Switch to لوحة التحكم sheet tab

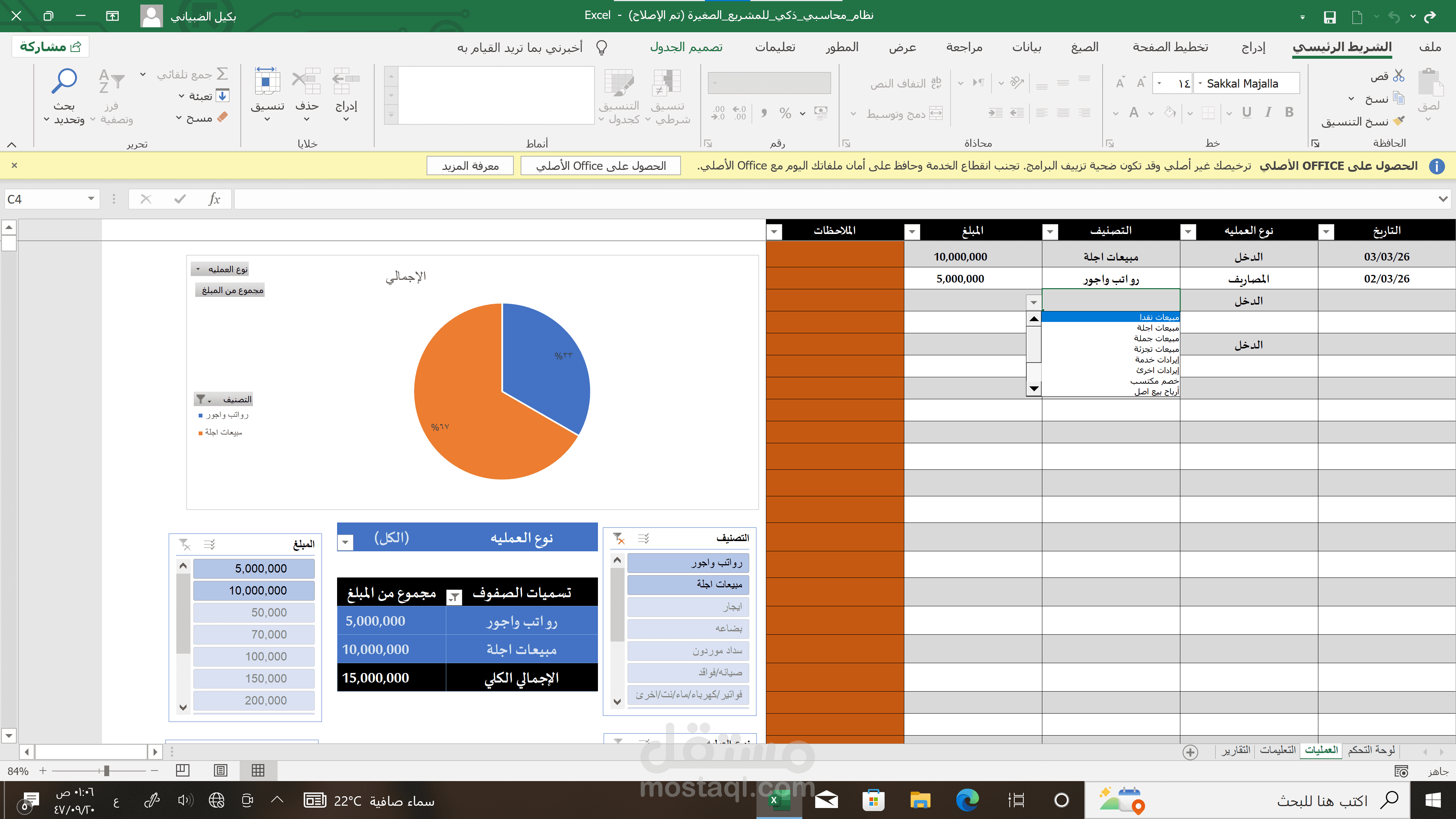pyautogui.click(x=1371, y=750)
